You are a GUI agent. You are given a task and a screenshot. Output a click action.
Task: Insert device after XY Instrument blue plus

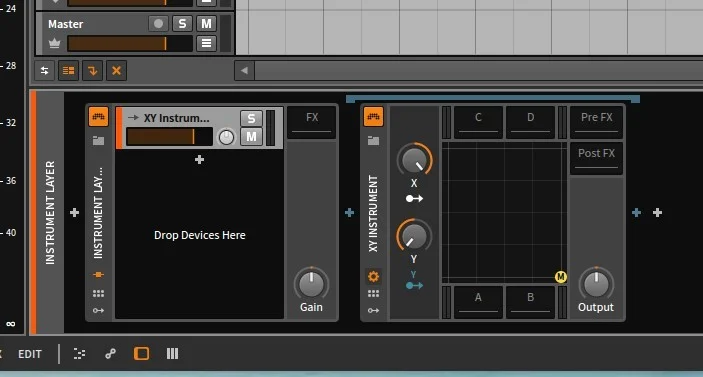(x=636, y=212)
